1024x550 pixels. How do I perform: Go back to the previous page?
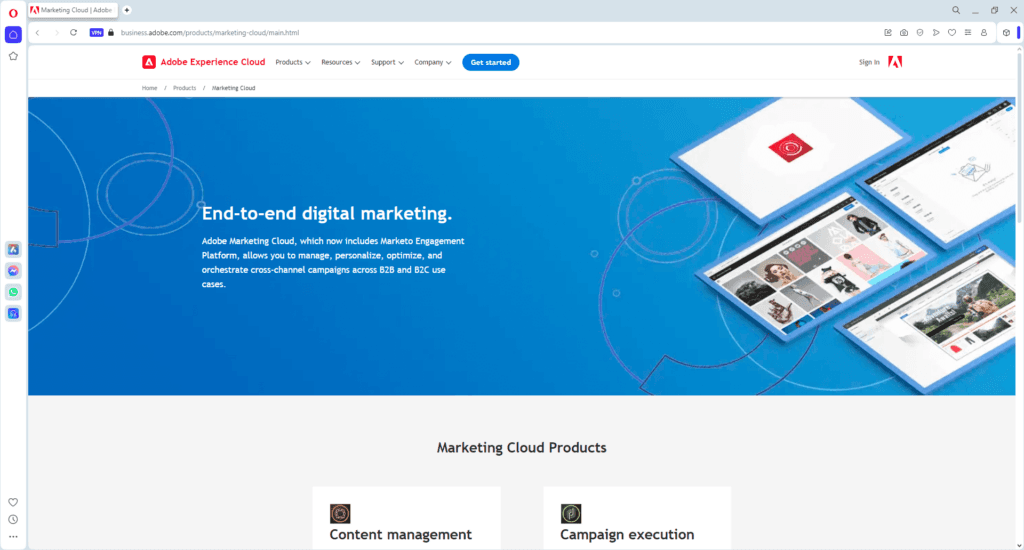pos(38,33)
